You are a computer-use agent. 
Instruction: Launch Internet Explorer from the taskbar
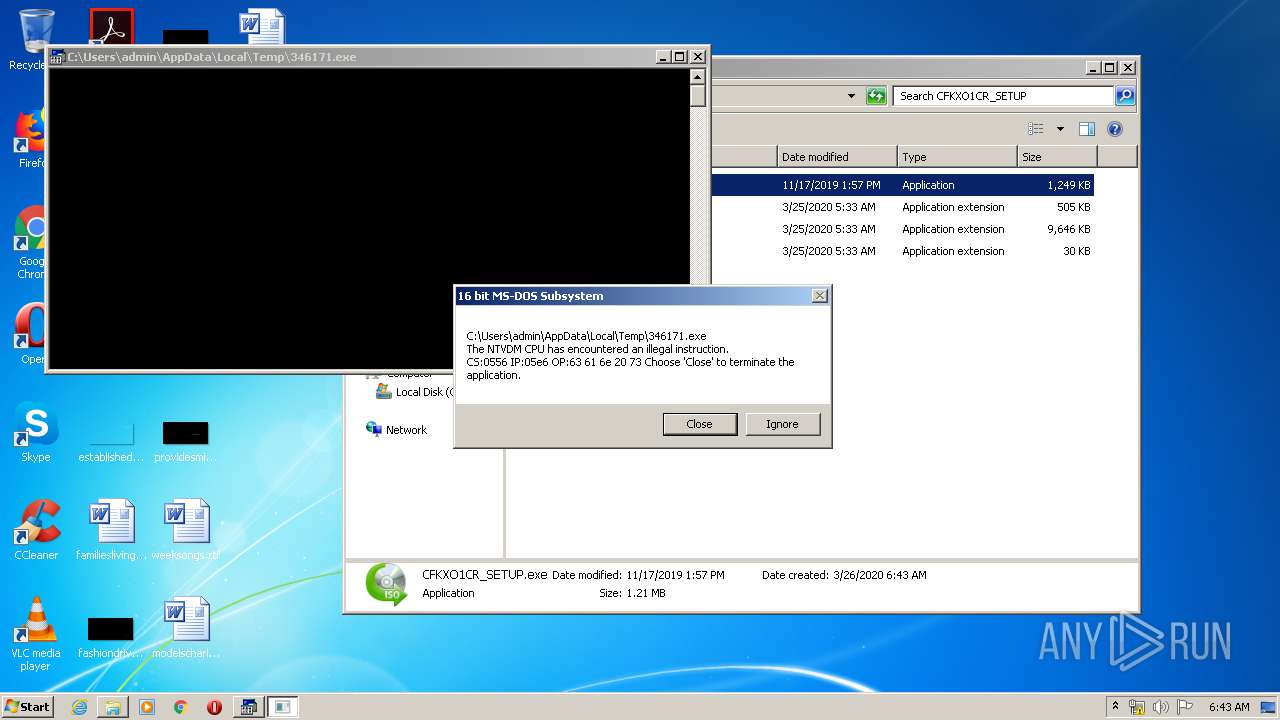click(x=79, y=707)
